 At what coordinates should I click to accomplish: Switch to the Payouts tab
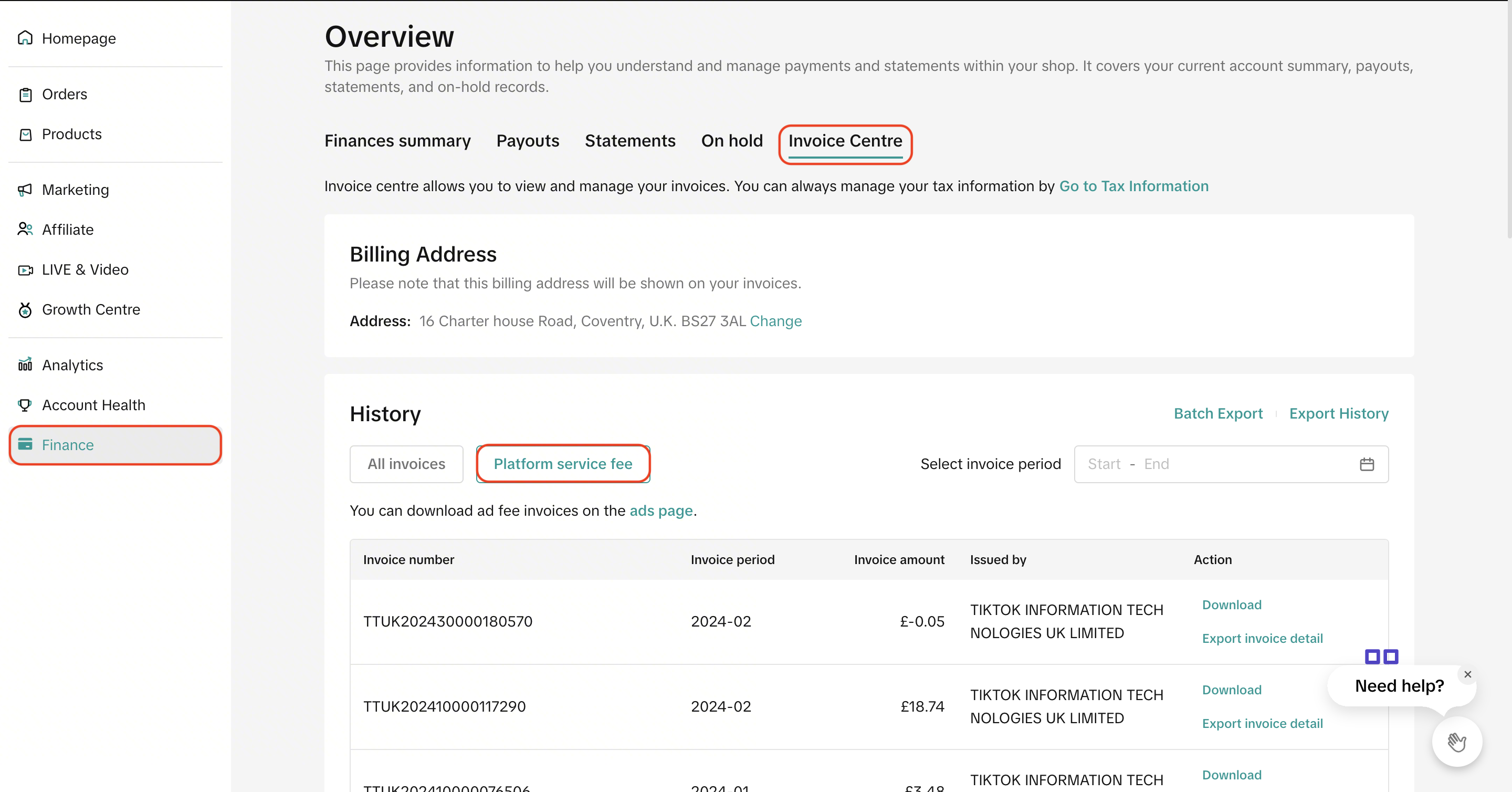point(528,141)
